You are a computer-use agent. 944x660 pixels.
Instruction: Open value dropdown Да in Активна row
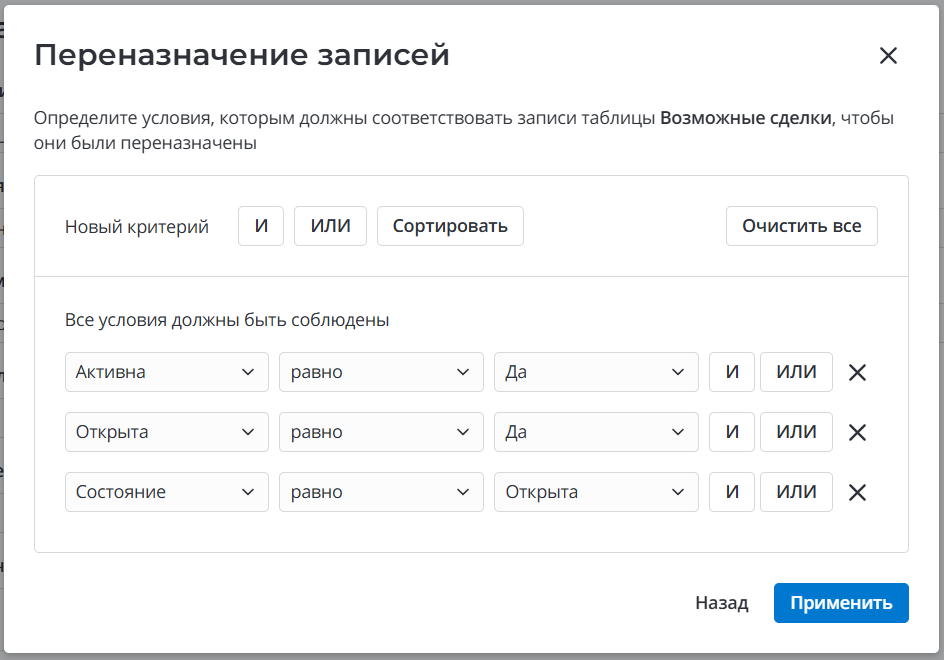595,372
